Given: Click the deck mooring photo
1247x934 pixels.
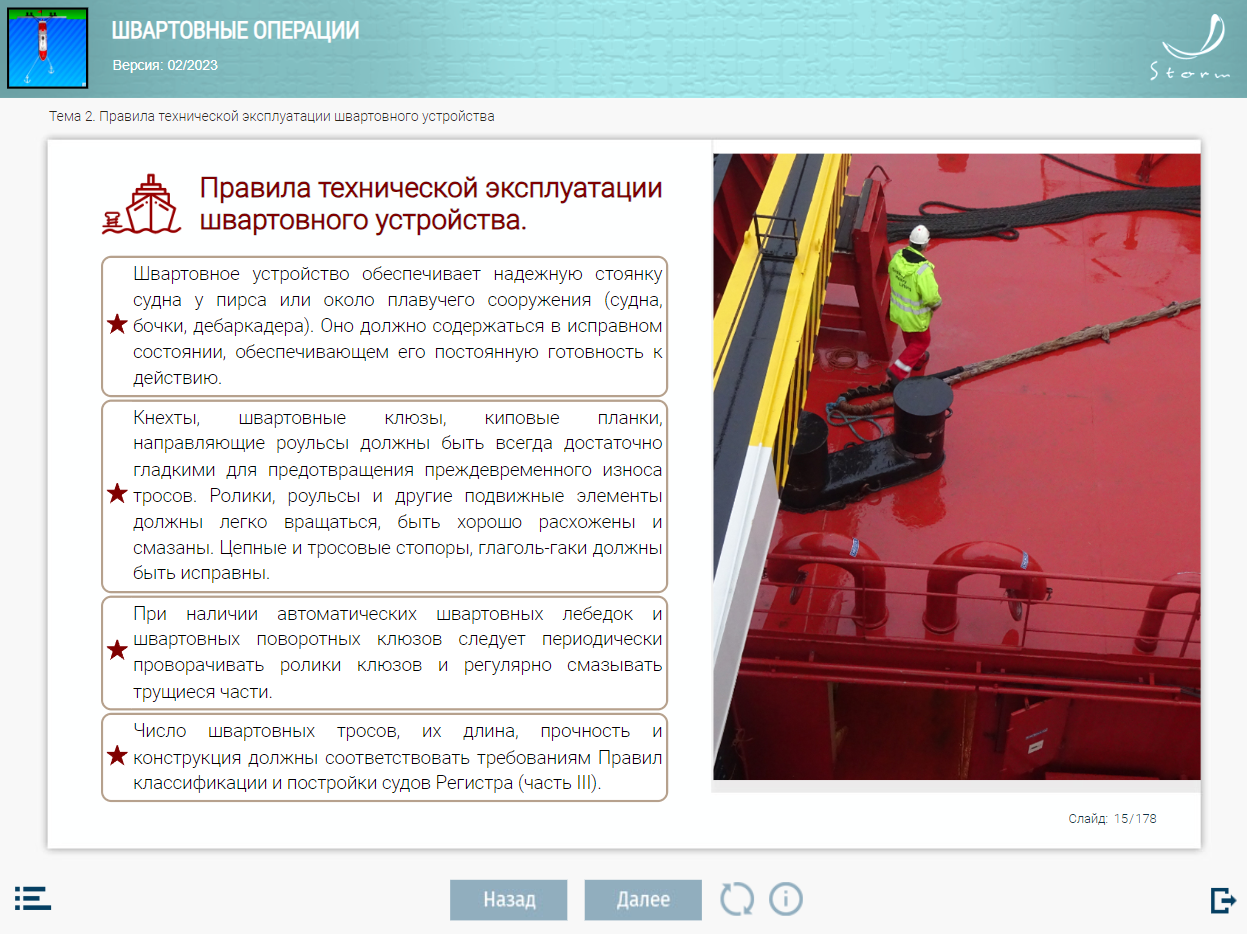Looking at the screenshot, I should point(956,466).
